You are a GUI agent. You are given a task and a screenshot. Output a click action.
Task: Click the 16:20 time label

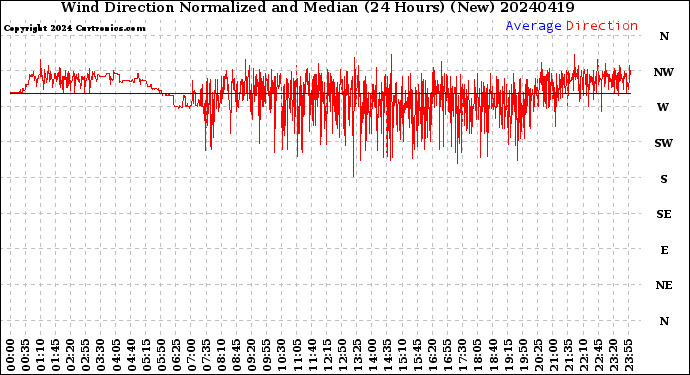coord(433,355)
